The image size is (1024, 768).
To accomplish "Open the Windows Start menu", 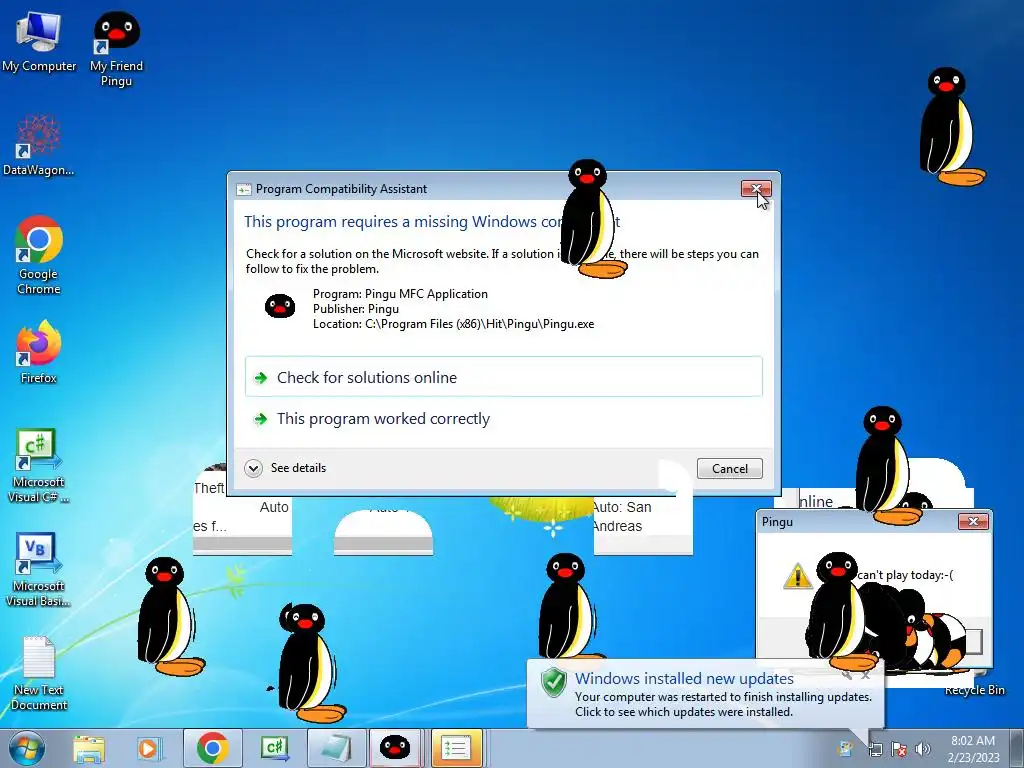I will pos(26,748).
